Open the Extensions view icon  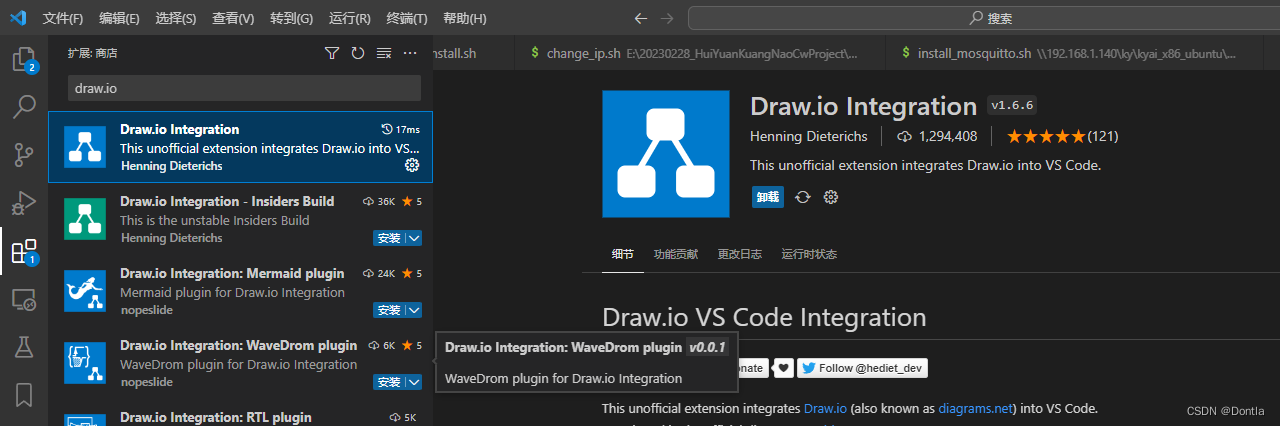tap(24, 251)
